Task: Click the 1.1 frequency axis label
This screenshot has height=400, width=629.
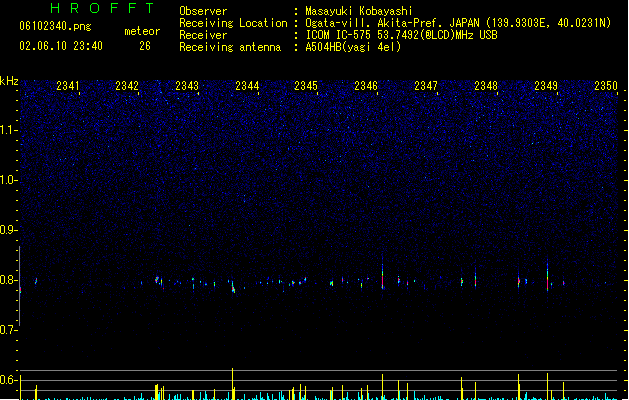Action: pos(8,130)
